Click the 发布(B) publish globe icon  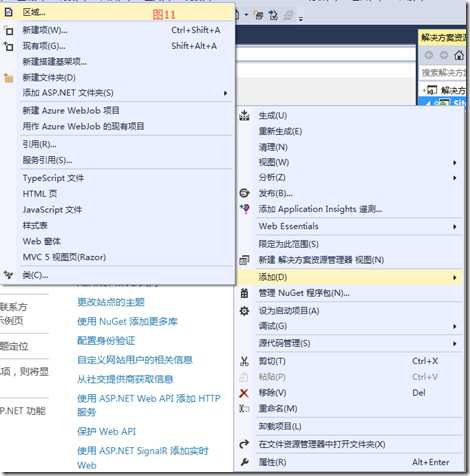pyautogui.click(x=244, y=193)
